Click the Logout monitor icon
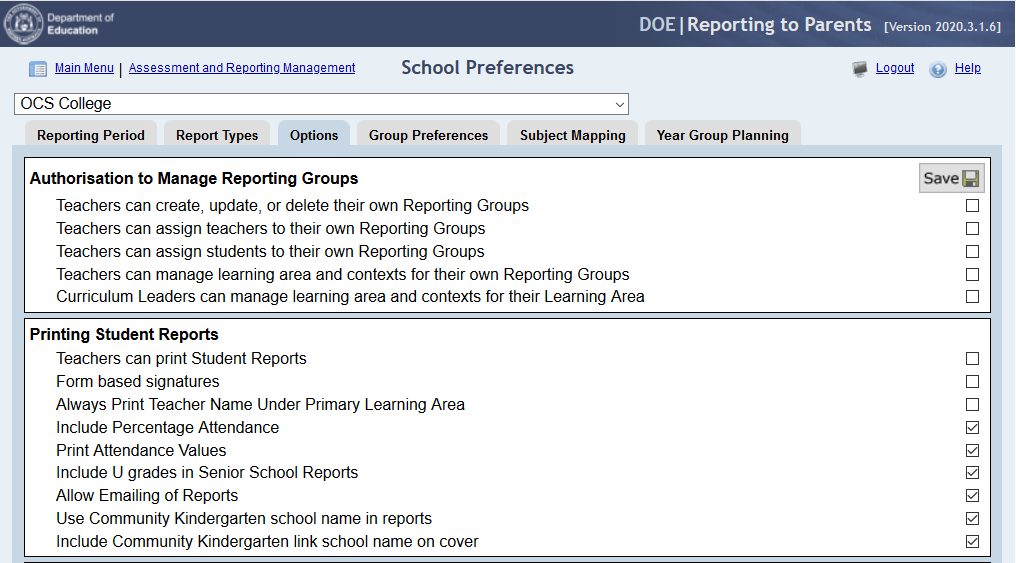This screenshot has width=1016, height=563. (859, 69)
